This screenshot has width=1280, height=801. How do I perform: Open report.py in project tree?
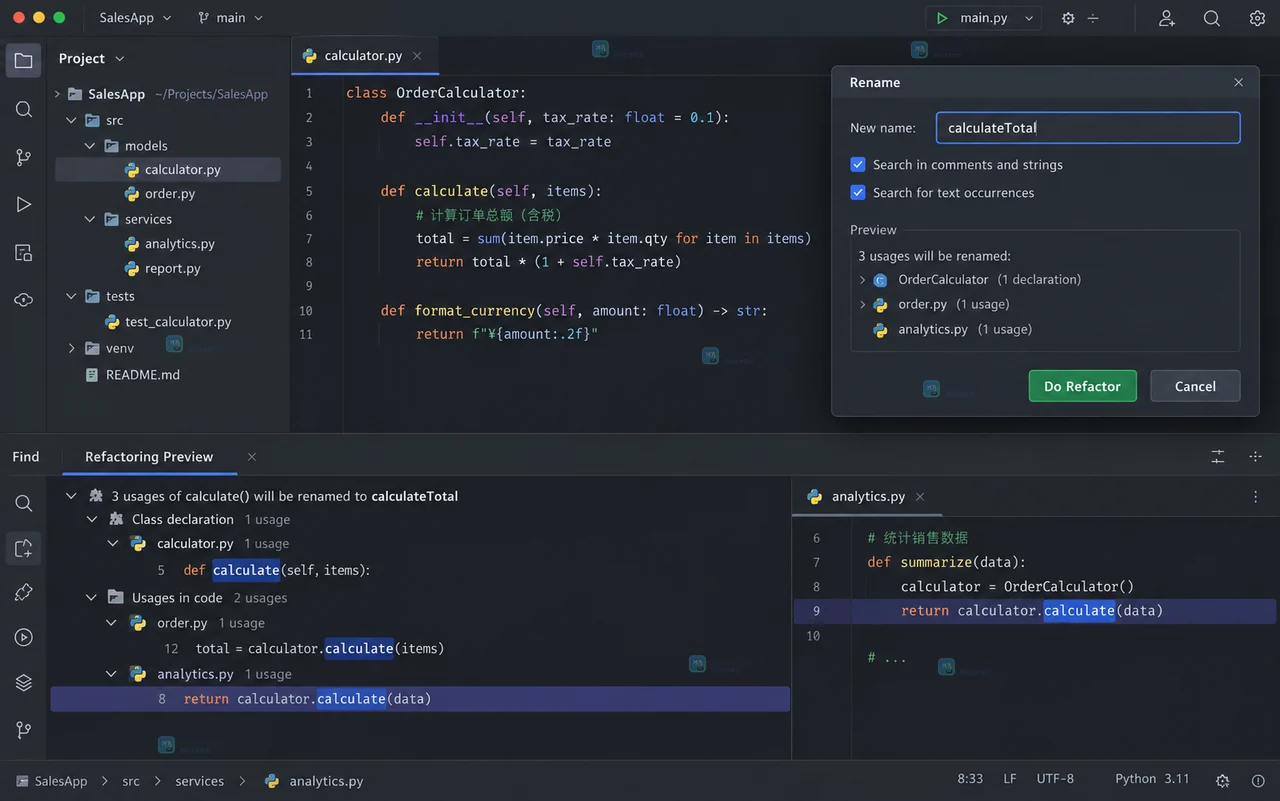click(172, 268)
